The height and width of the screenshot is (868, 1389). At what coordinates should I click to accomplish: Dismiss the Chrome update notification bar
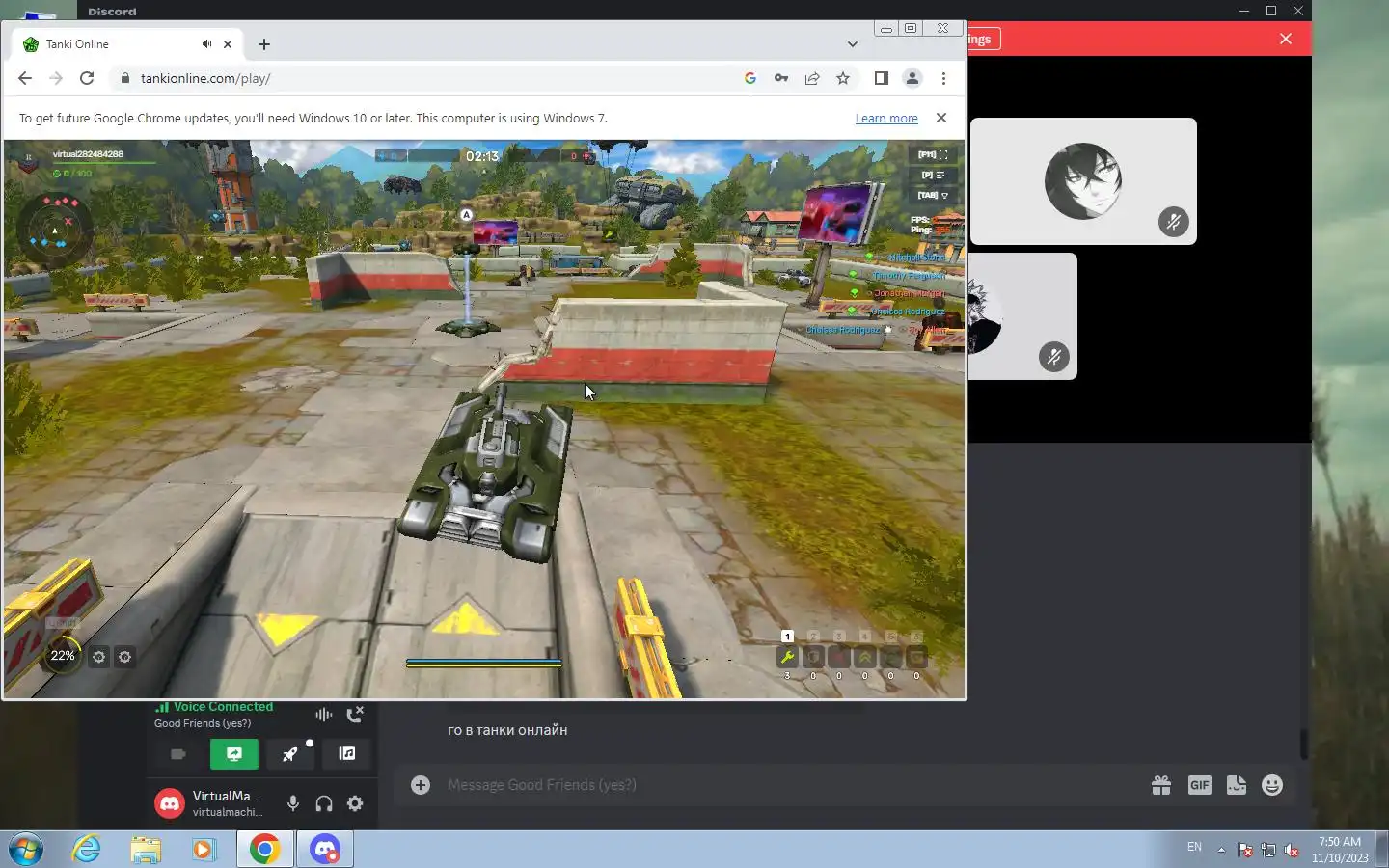(x=941, y=118)
